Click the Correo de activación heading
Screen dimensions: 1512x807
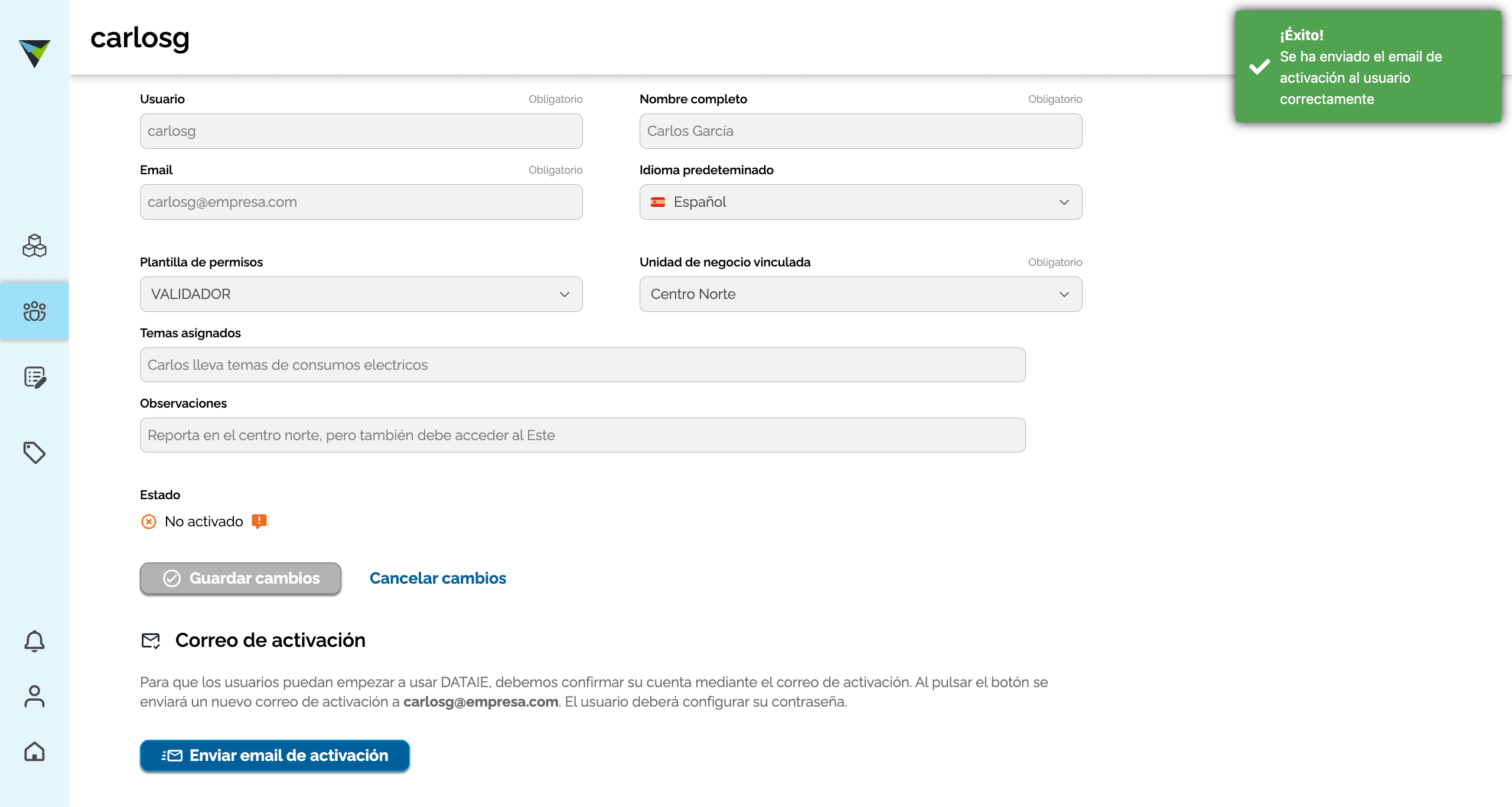[x=271, y=640]
